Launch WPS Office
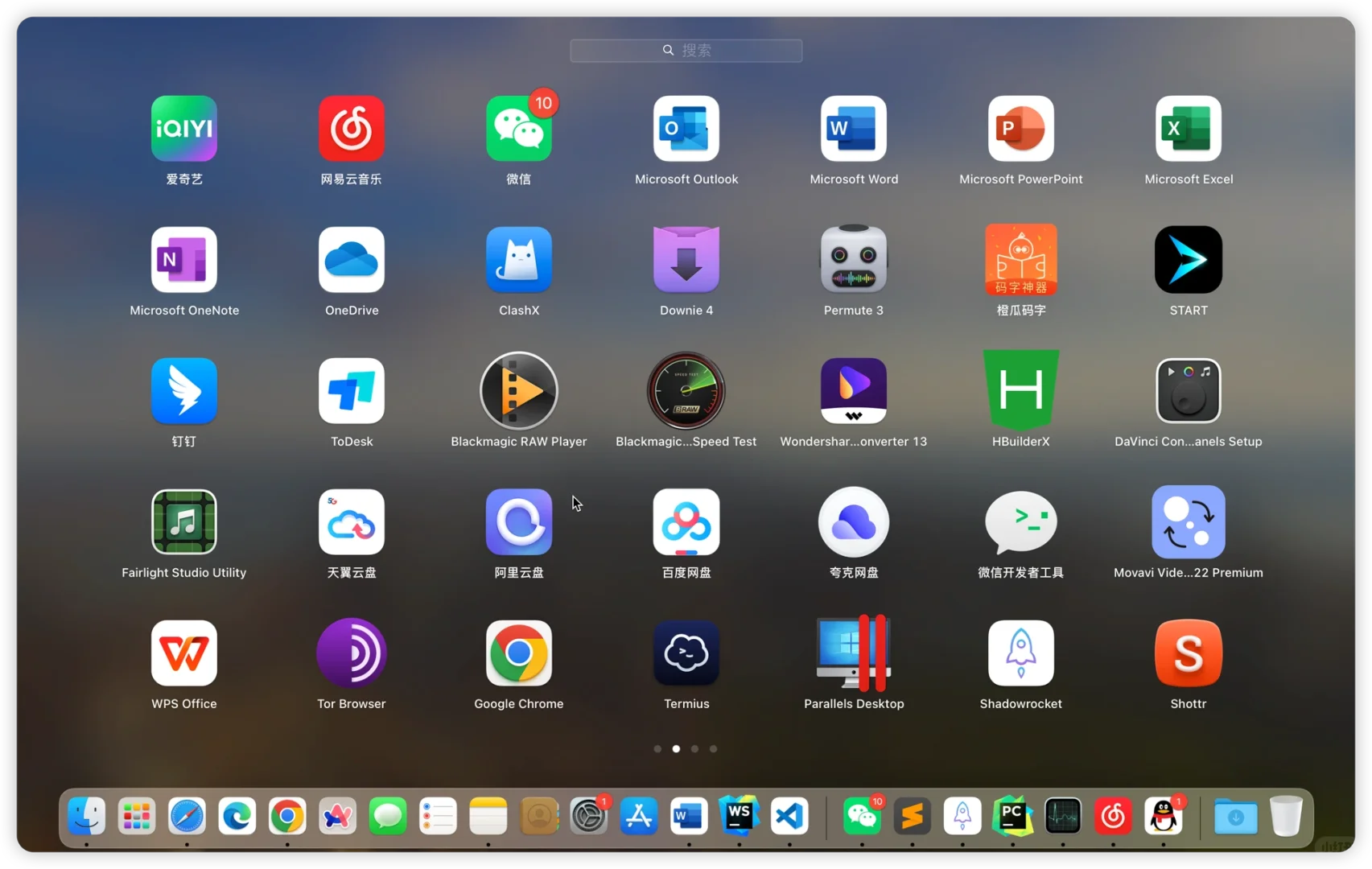 [x=184, y=653]
